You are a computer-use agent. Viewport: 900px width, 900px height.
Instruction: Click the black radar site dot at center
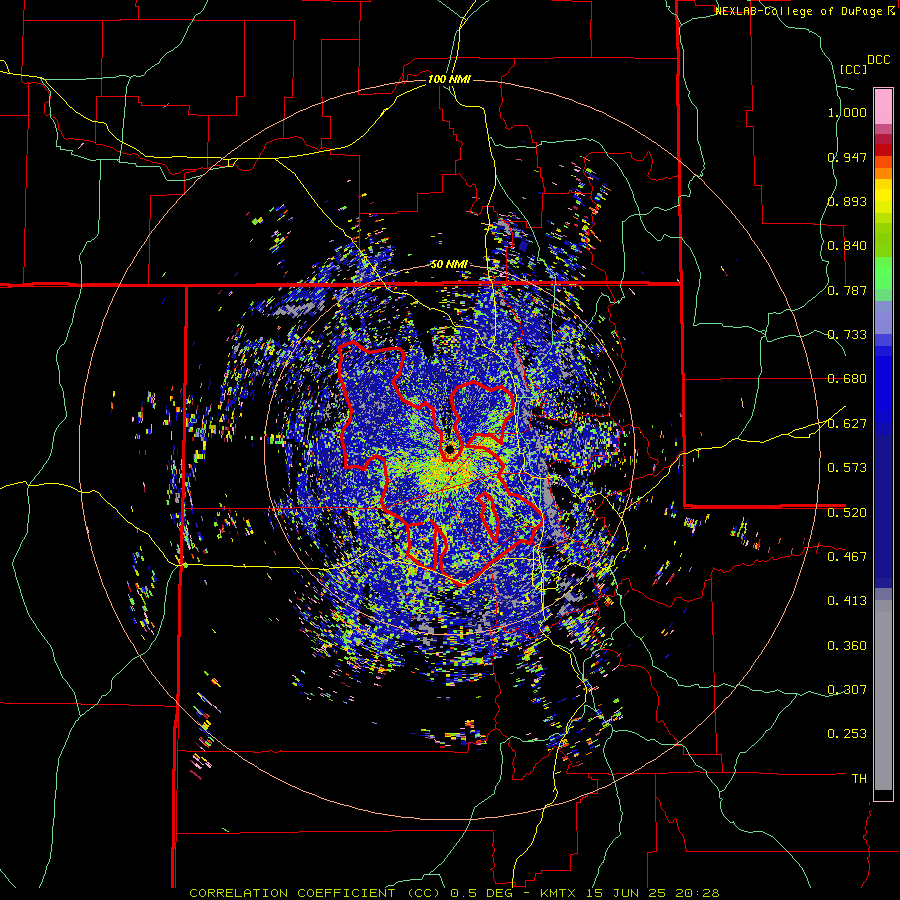pos(450,449)
